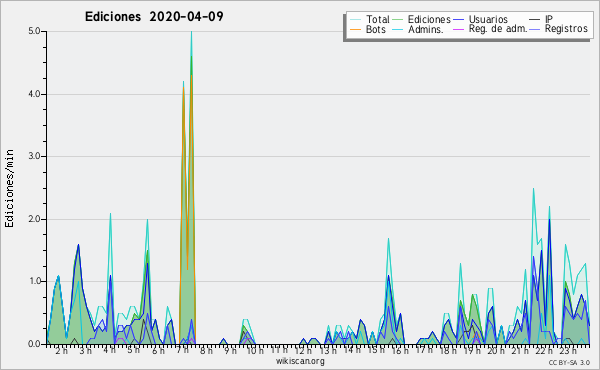Viewport: 600px width, 370px height.
Task: Click the 'Ediciones' legend label
Action: (x=429, y=19)
